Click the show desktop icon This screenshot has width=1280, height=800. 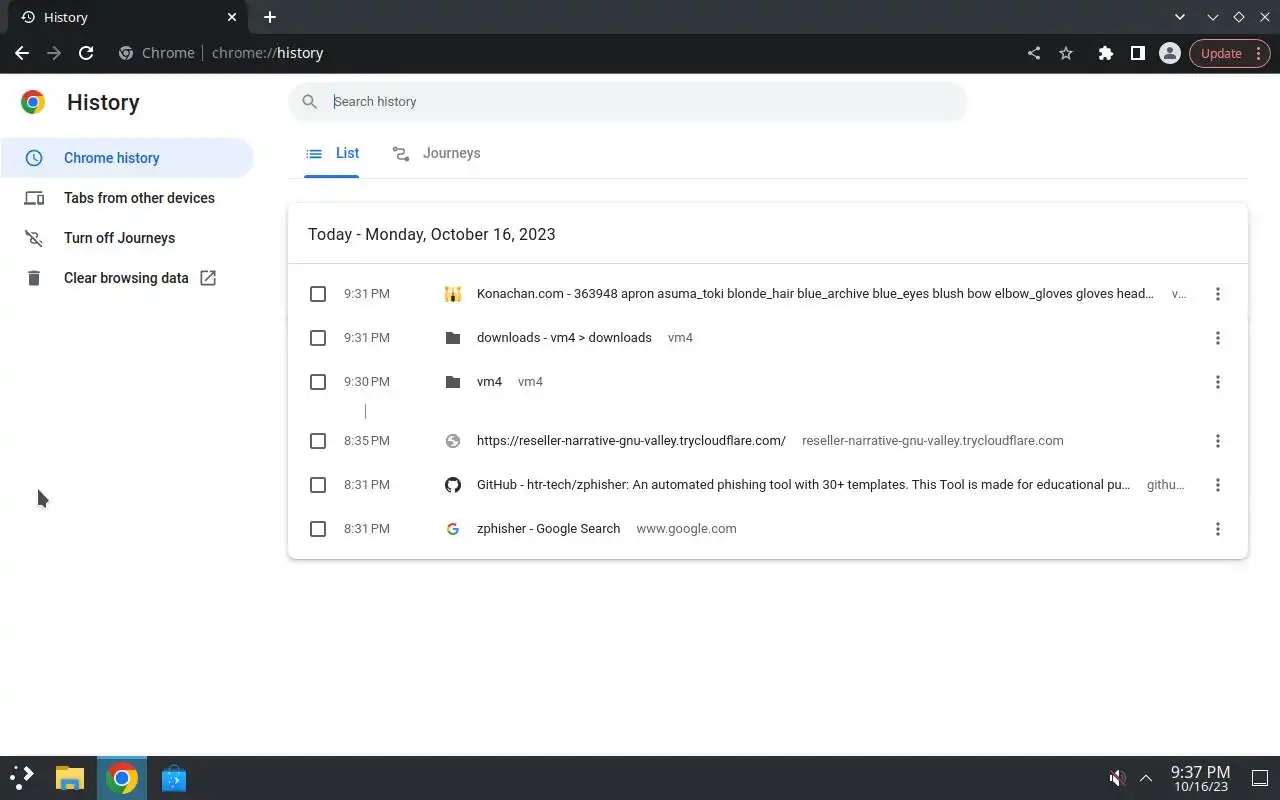(1260, 778)
